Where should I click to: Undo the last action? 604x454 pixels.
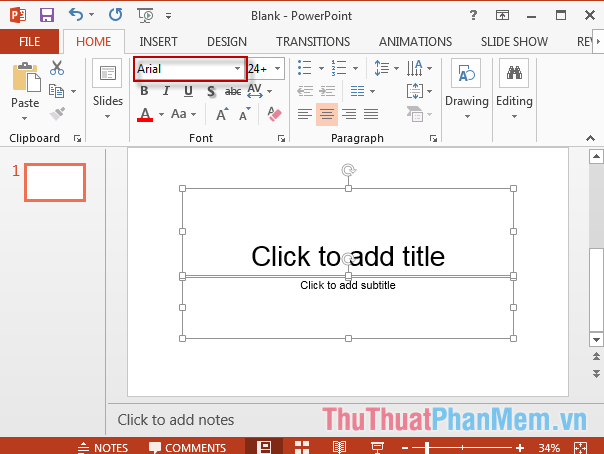[76, 15]
